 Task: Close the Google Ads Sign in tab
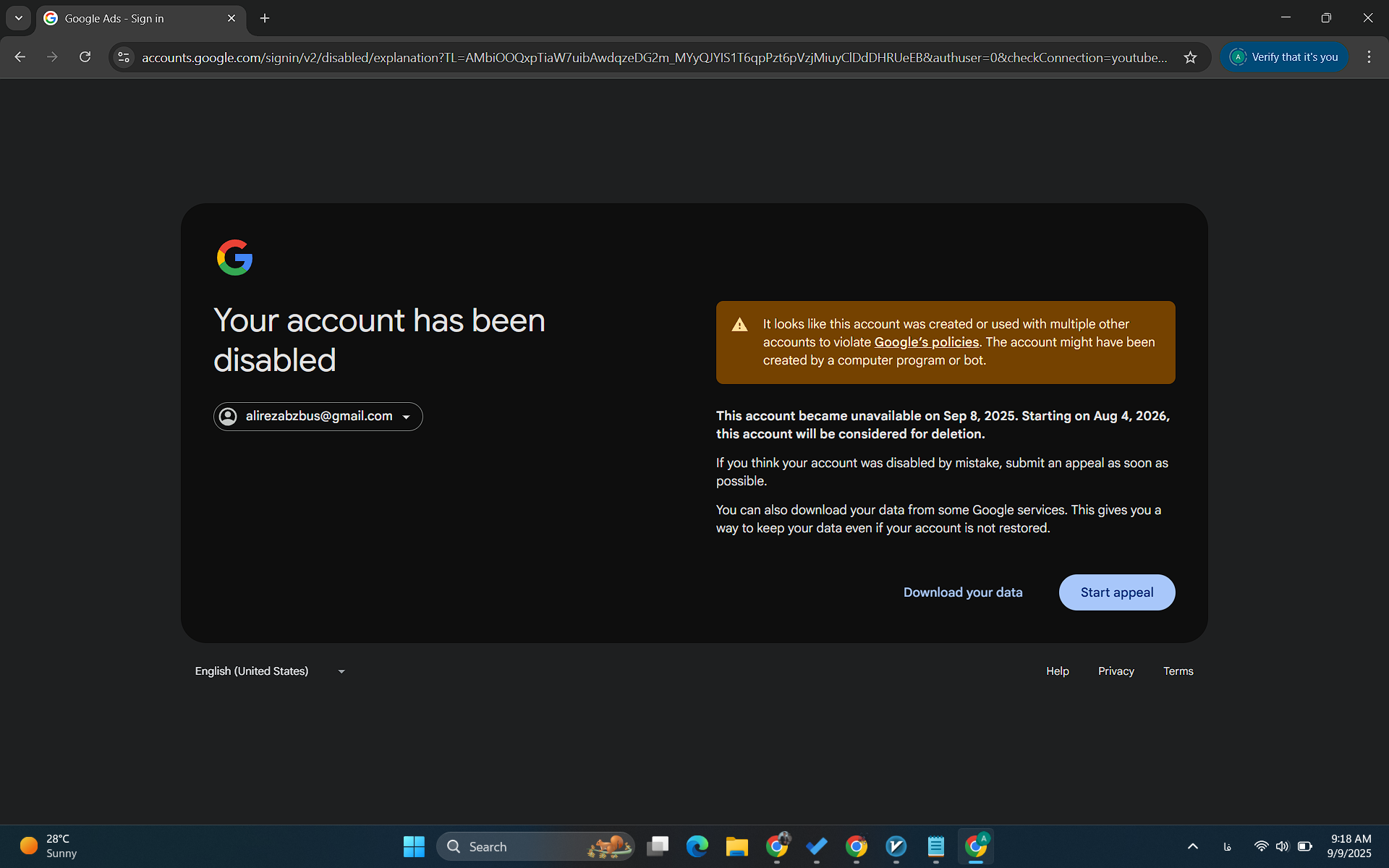click(x=231, y=18)
